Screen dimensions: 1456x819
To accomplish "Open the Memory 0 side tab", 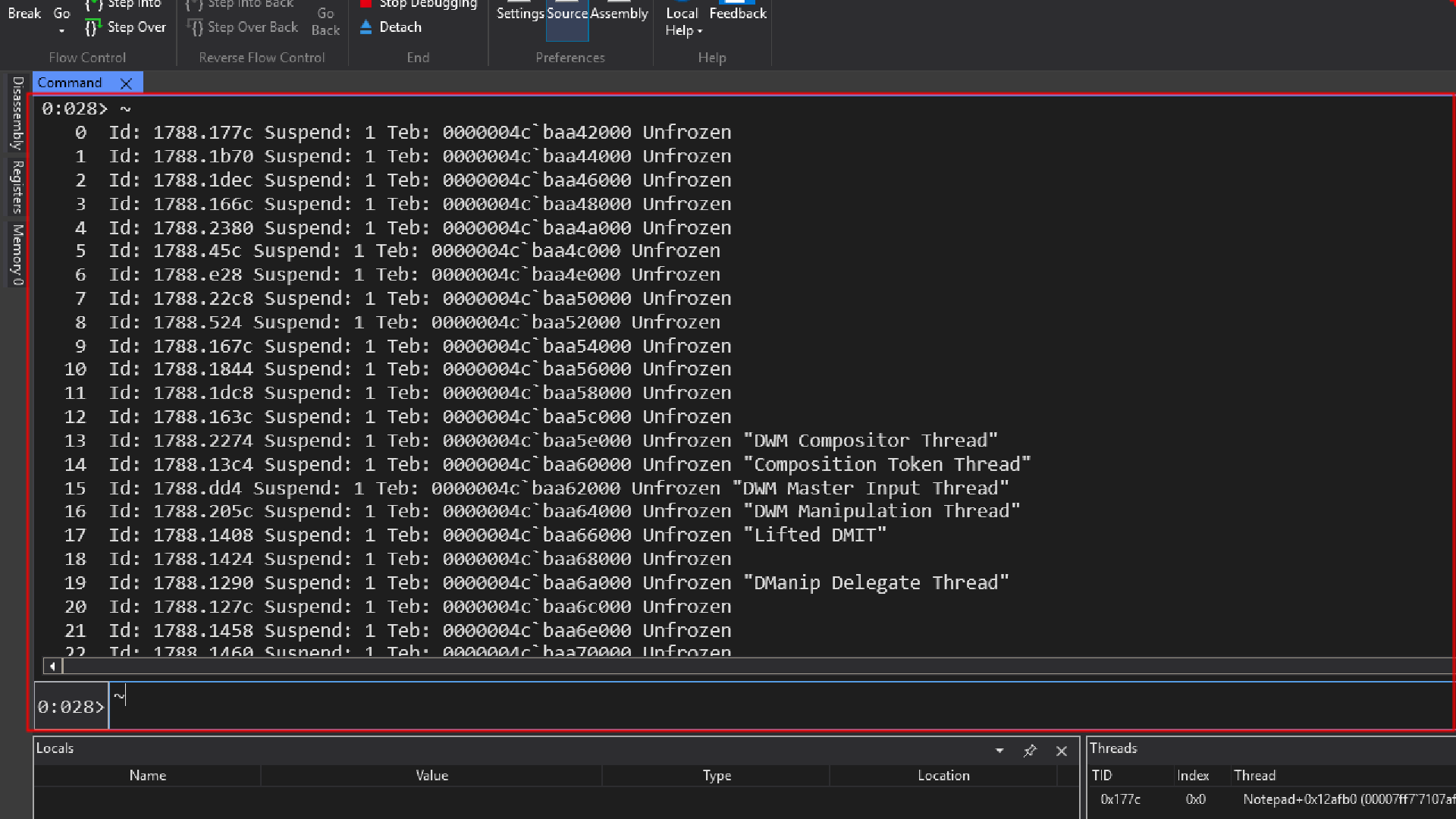I will pos(17,254).
